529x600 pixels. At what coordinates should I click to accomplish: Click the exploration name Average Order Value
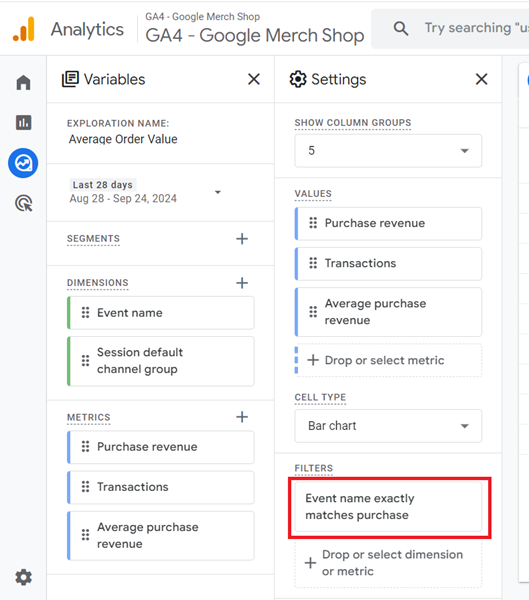(x=123, y=139)
